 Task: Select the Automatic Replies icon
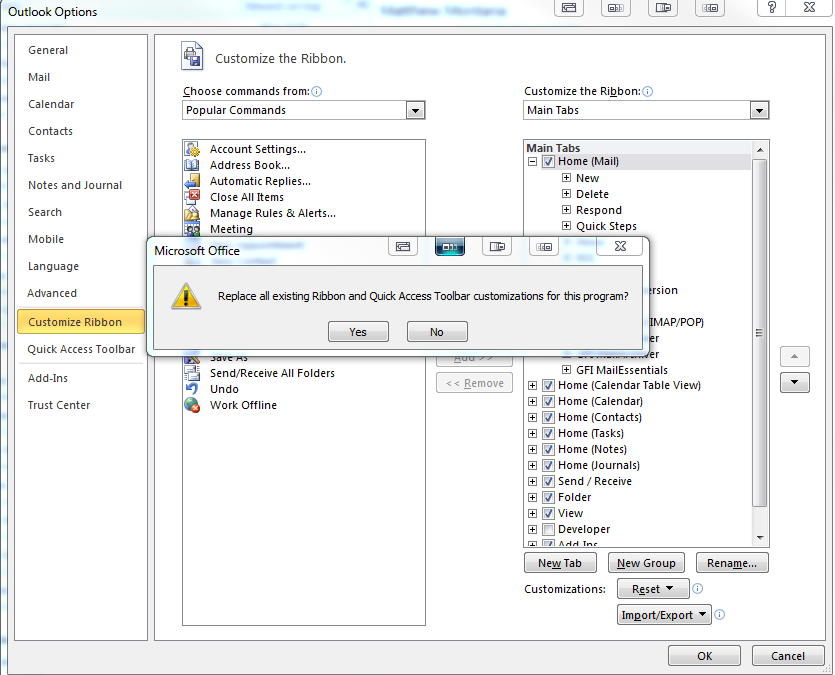pyautogui.click(x=193, y=181)
